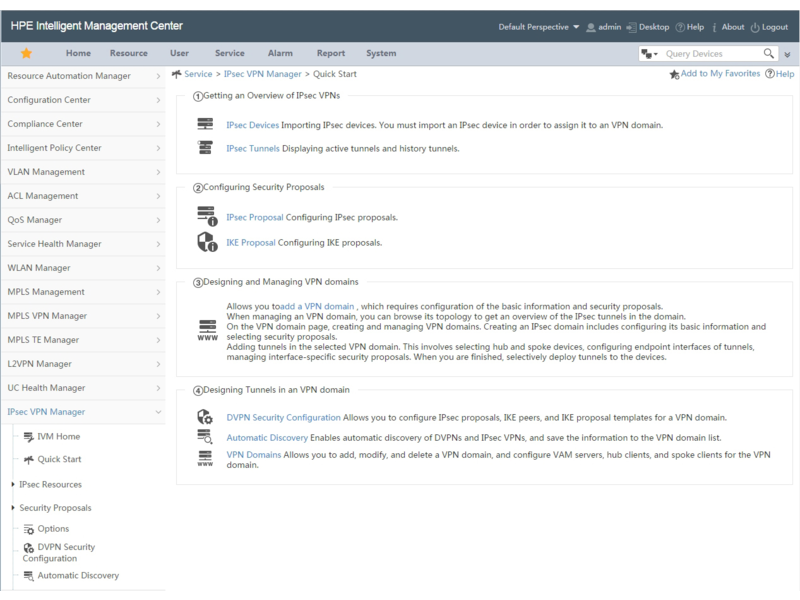This screenshot has height=600, width=800.
Task: Open Service Health Manager in sidebar
Action: (x=83, y=244)
